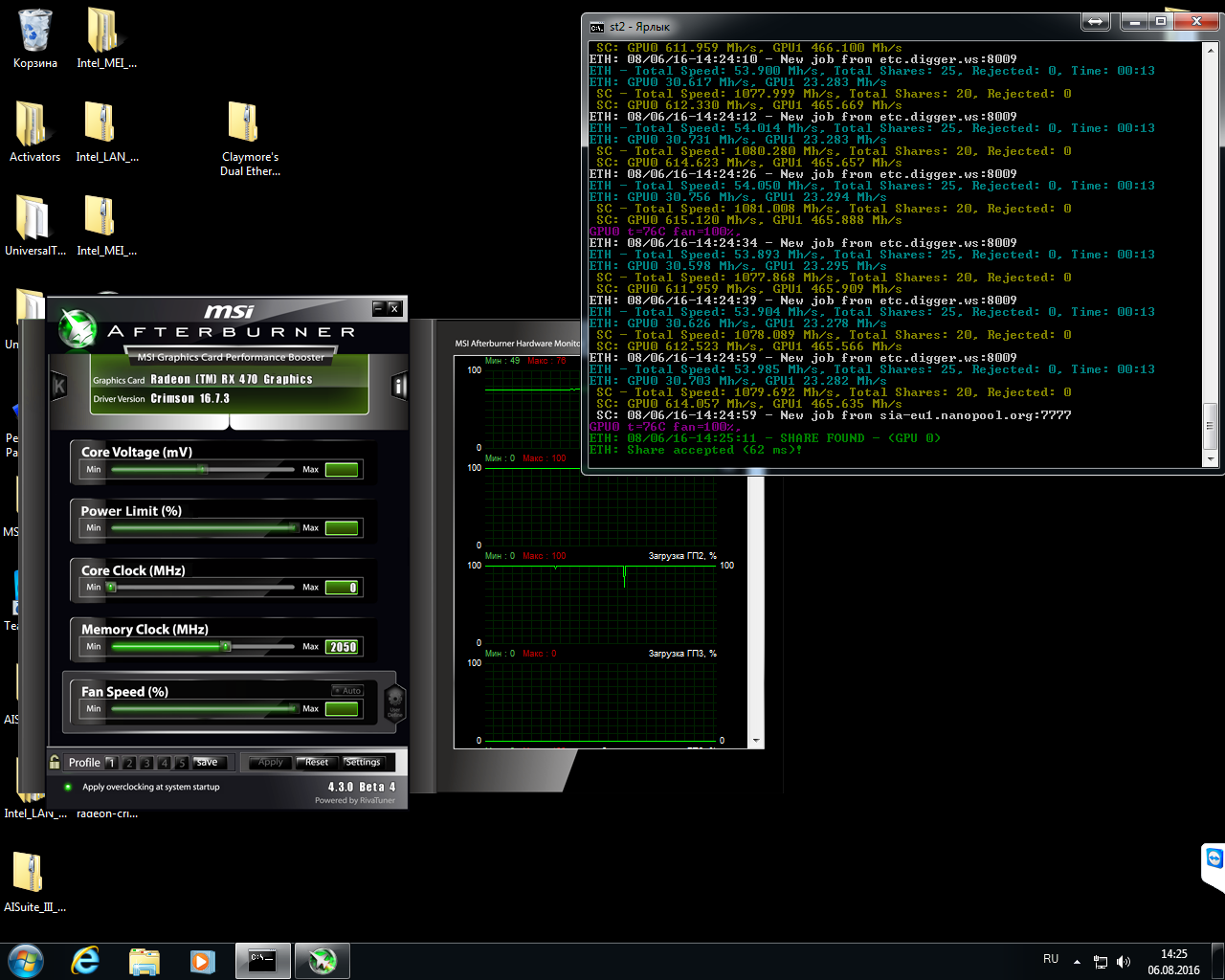Click the console window scroll down arrow
This screenshot has width=1225, height=980.
click(1210, 459)
